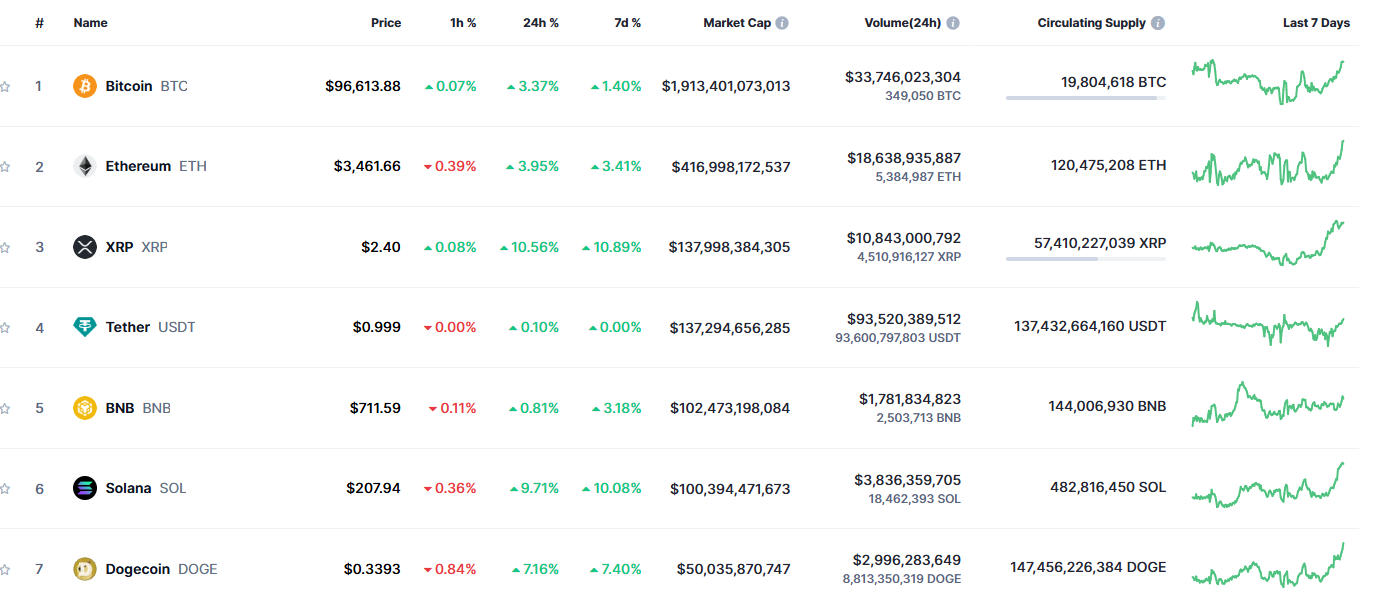The height and width of the screenshot is (598, 1375).
Task: Open XRP 7-day sparkline chart
Action: (x=1268, y=243)
